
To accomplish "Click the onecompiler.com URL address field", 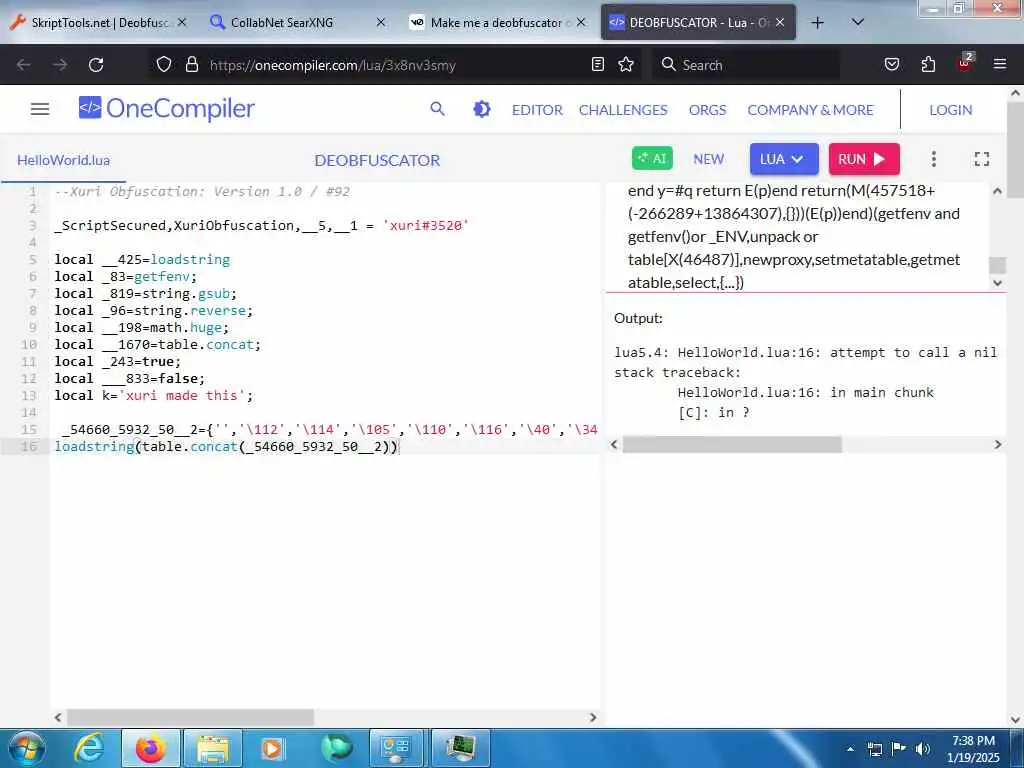I will (x=332, y=65).
